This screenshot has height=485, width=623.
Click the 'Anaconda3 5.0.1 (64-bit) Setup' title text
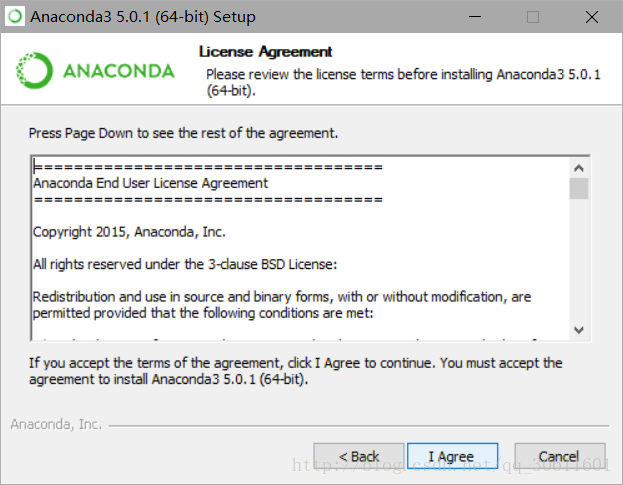tap(143, 17)
